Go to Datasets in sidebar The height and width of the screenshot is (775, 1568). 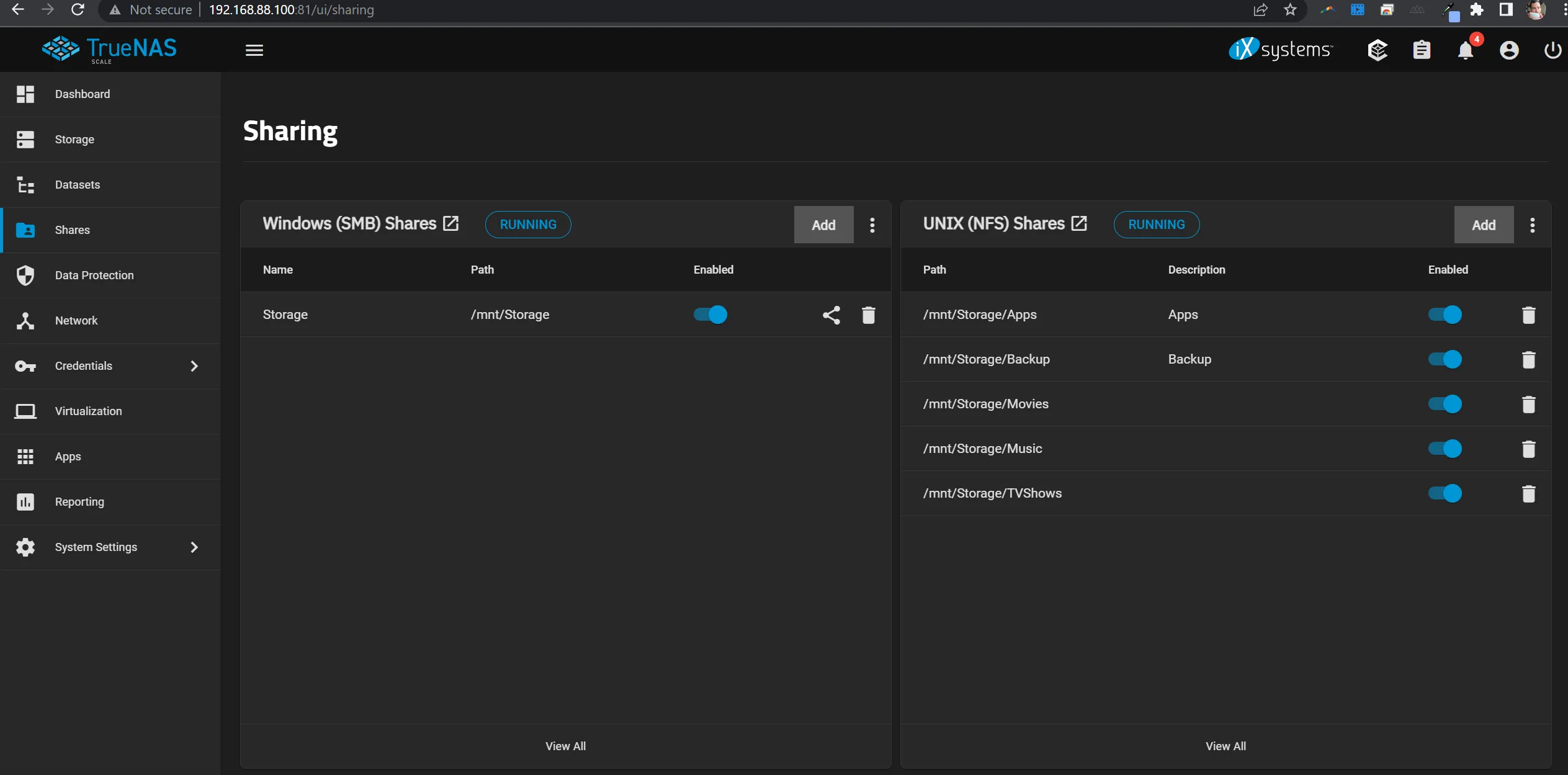click(x=78, y=185)
